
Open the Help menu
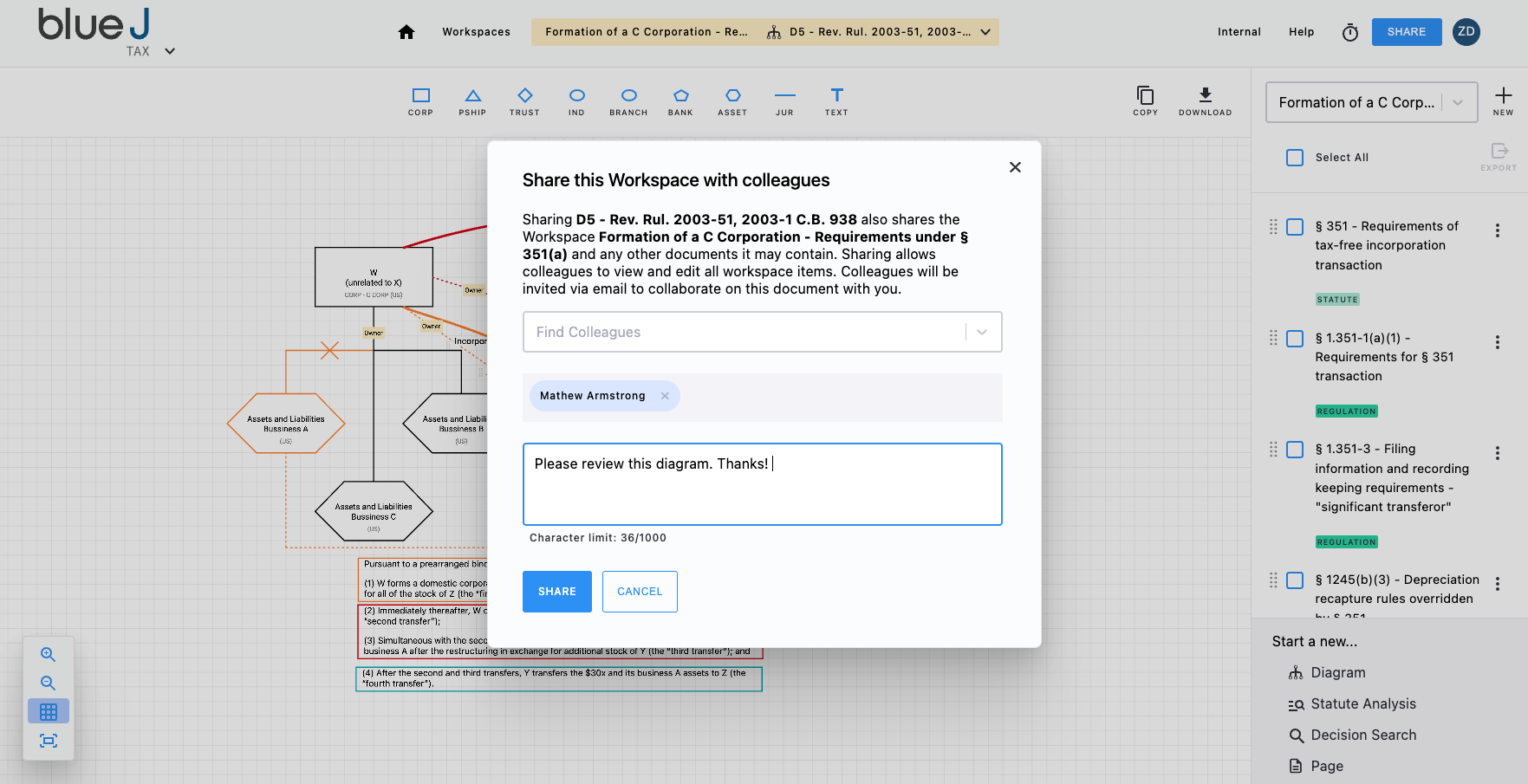click(x=1301, y=31)
